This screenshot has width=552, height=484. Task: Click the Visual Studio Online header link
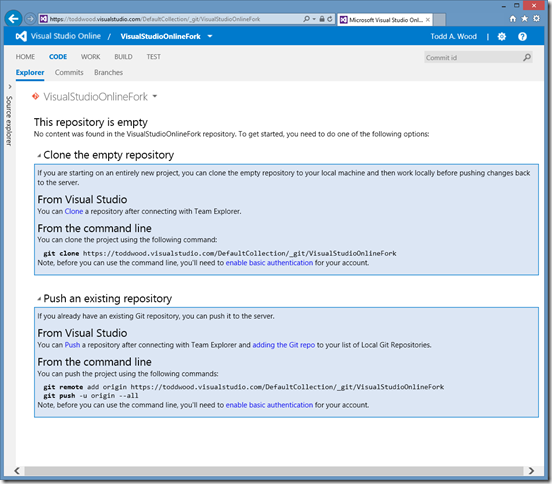point(66,36)
